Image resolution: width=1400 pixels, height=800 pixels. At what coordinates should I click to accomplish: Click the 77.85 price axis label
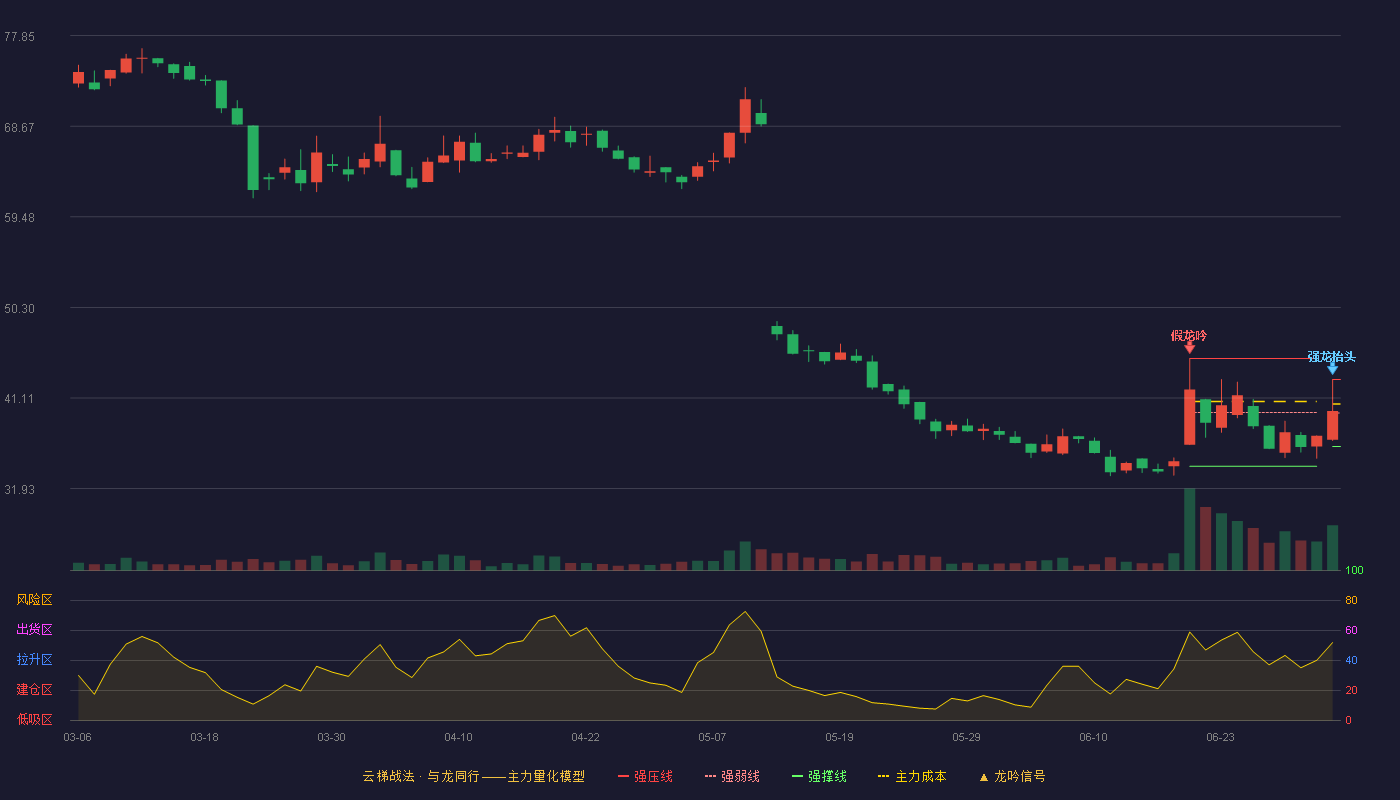pos(19,37)
